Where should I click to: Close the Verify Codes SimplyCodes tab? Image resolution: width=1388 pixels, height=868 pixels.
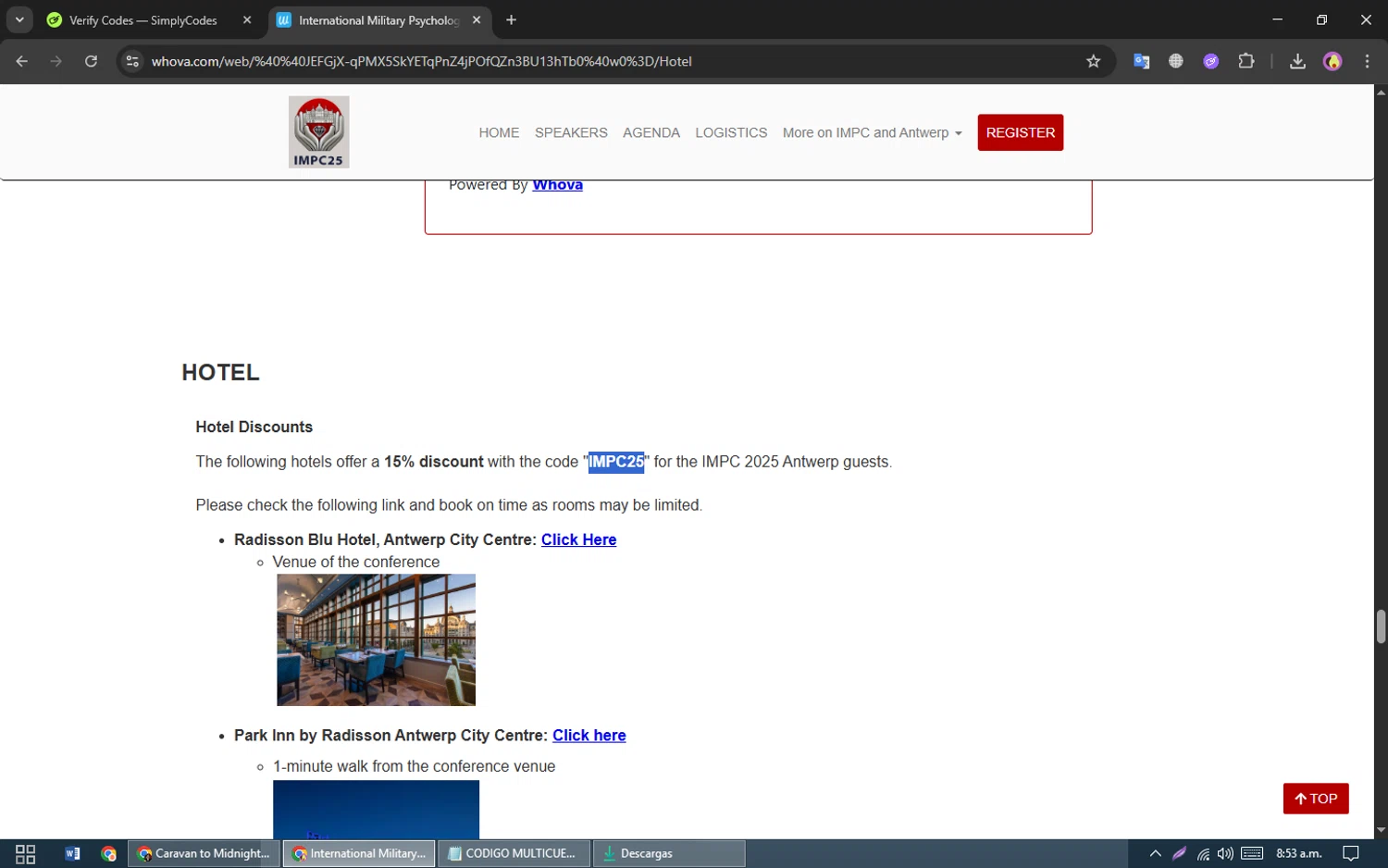pyautogui.click(x=247, y=19)
